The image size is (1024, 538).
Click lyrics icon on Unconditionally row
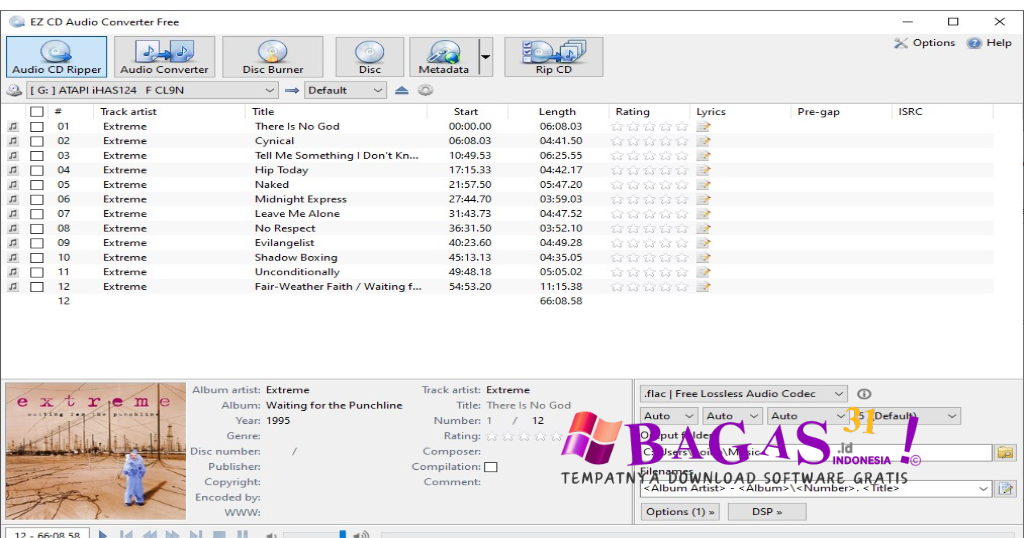(703, 272)
